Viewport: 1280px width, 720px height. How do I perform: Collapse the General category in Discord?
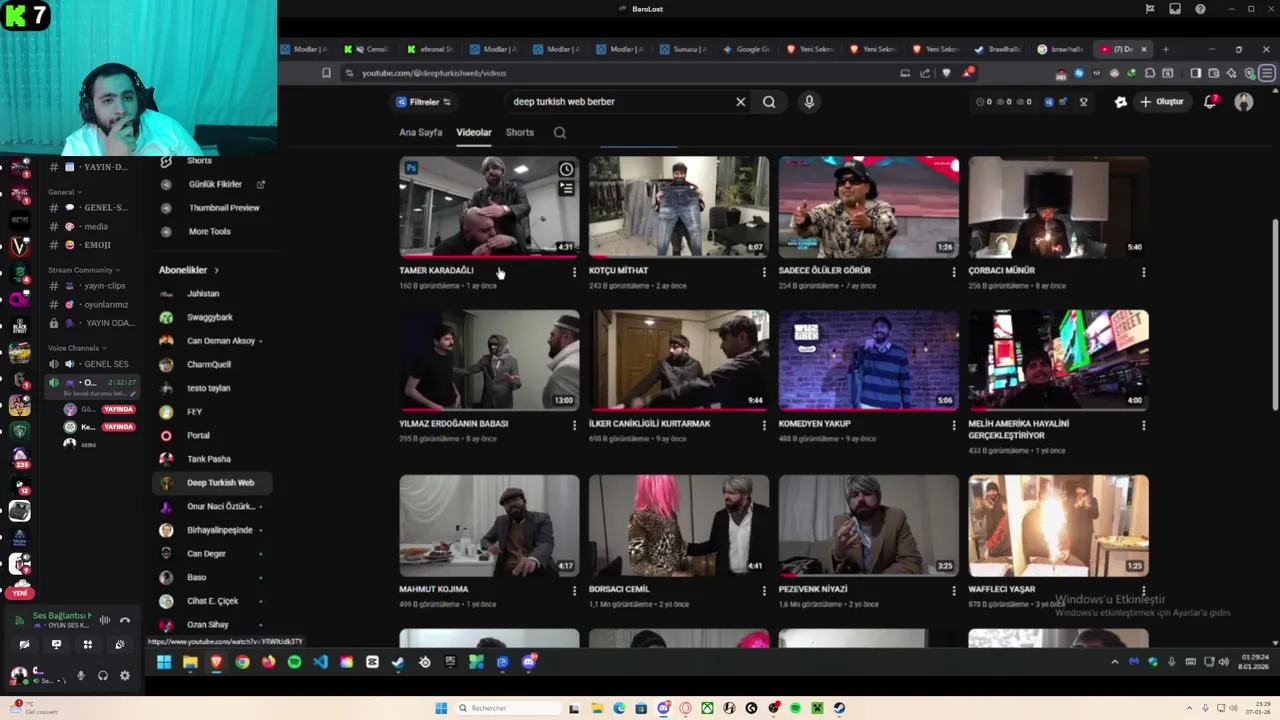tap(64, 192)
